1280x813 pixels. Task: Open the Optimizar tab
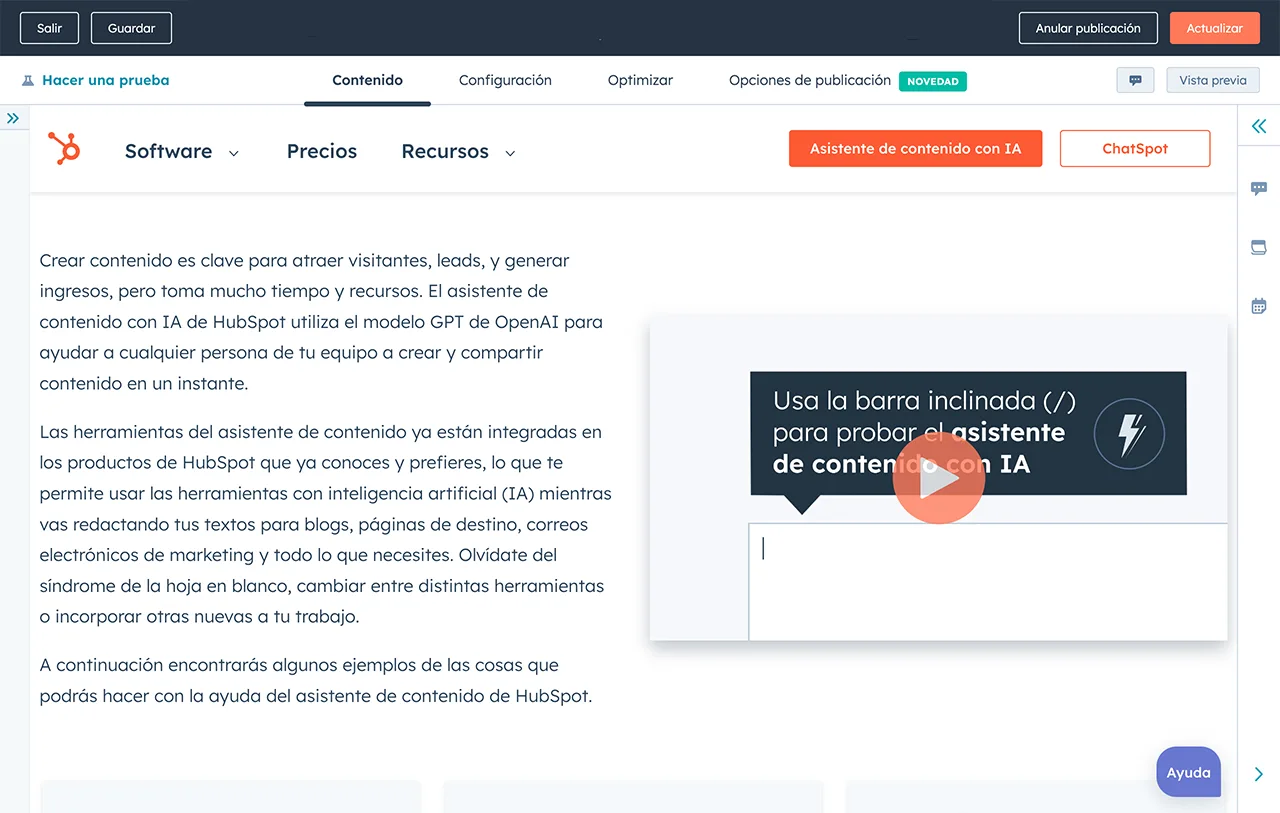640,80
